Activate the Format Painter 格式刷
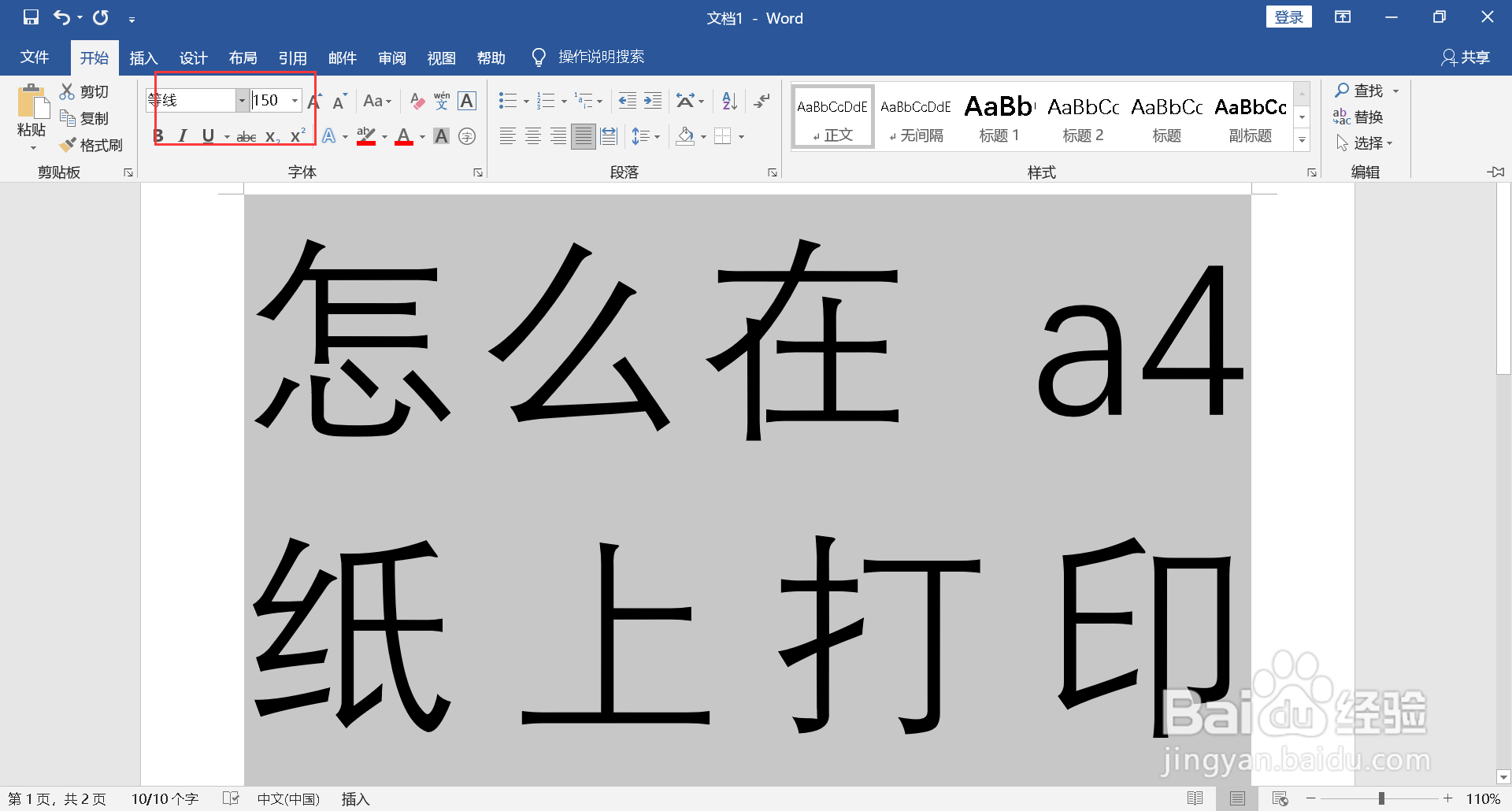Image resolution: width=1512 pixels, height=811 pixels. 91,145
